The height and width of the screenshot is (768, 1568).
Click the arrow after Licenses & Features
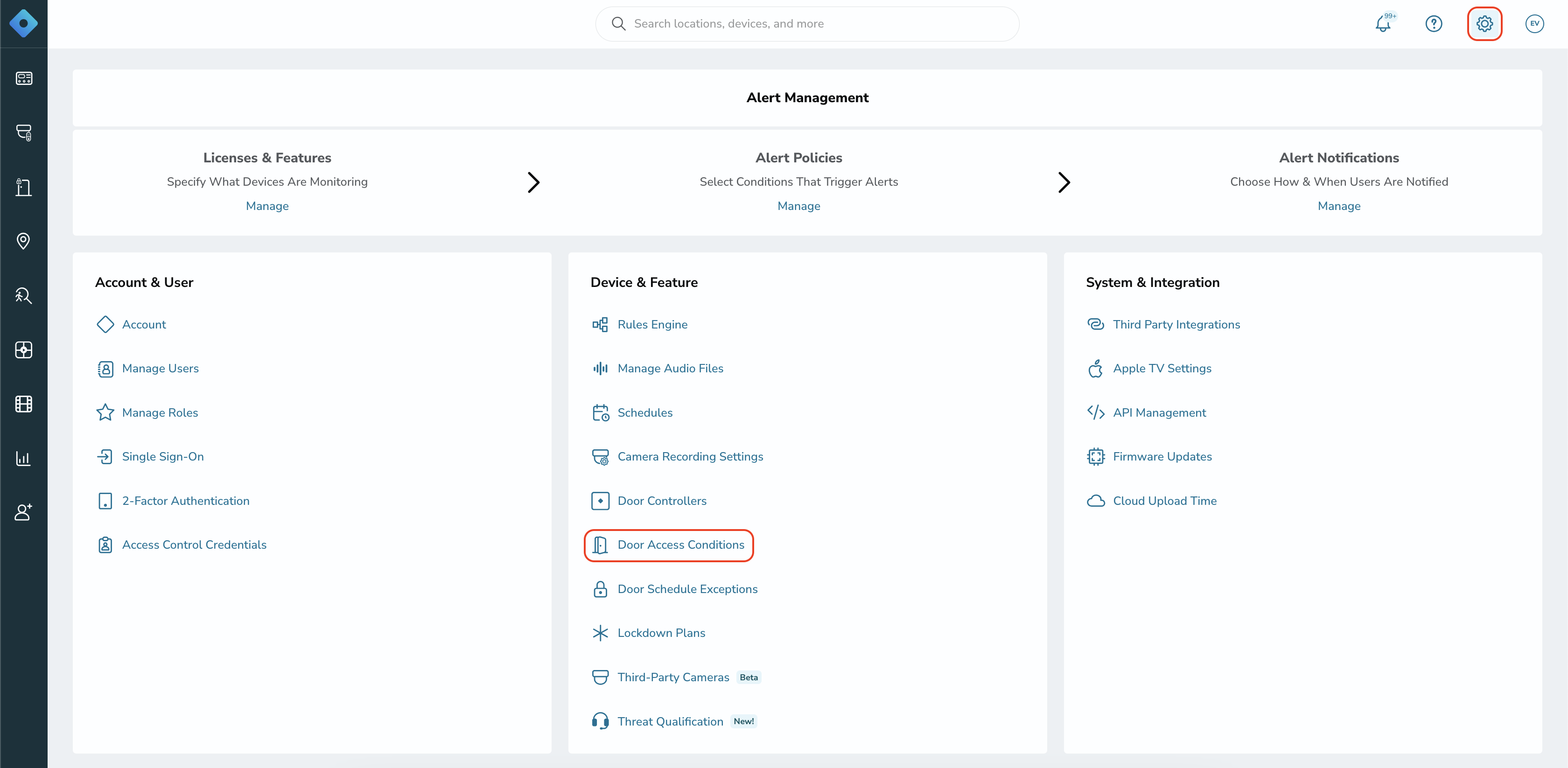click(533, 182)
